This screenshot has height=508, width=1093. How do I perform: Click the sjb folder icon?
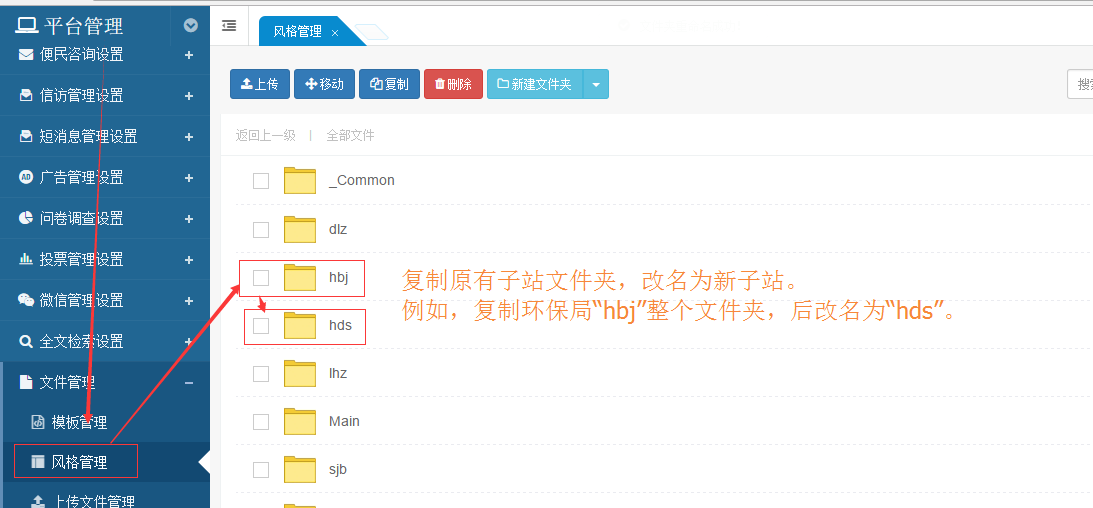(300, 469)
